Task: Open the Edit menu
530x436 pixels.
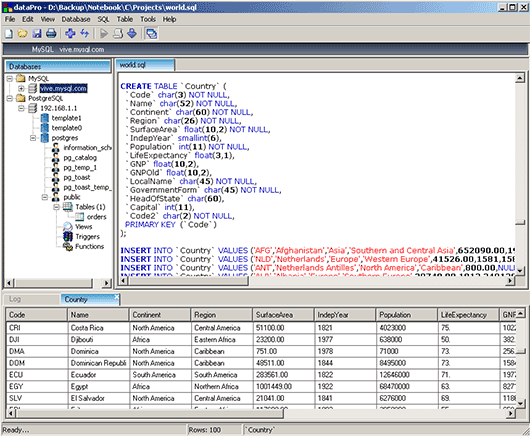Action: (x=28, y=19)
